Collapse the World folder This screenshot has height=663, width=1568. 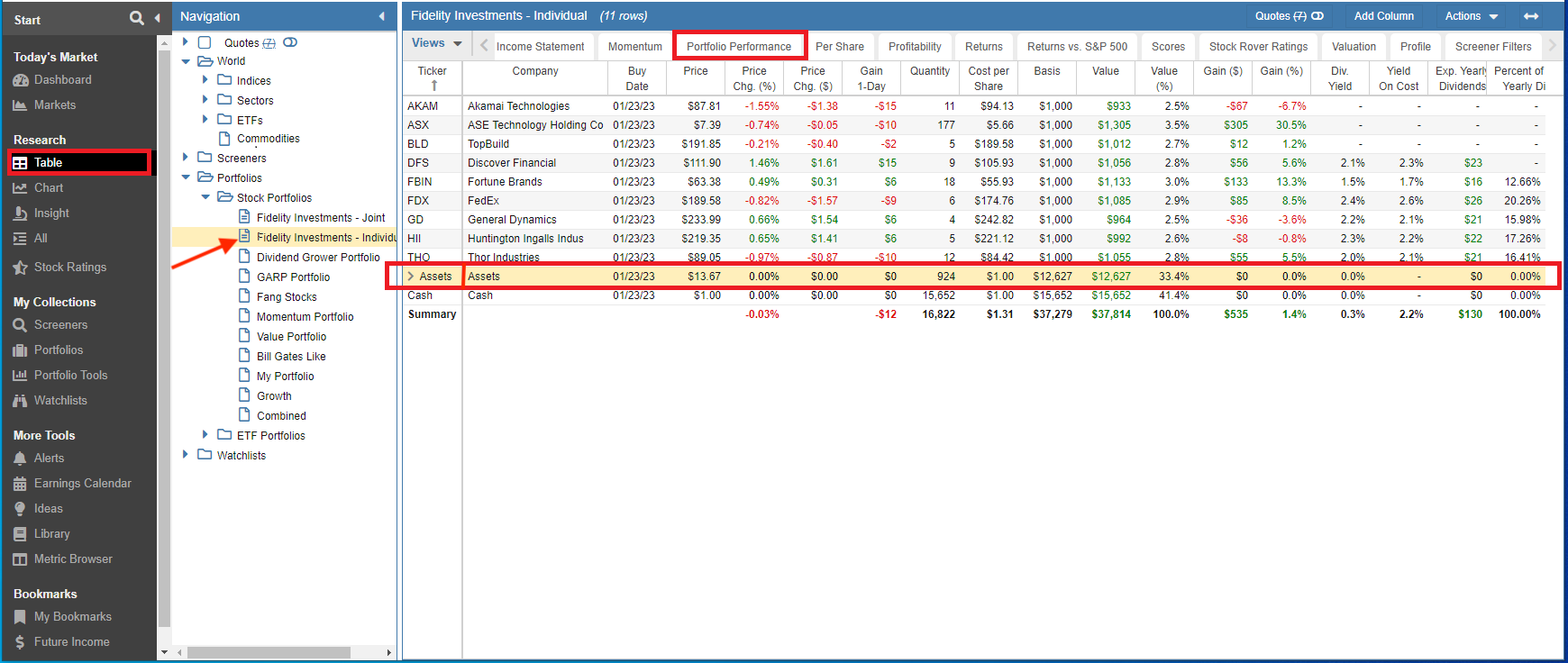[x=186, y=61]
